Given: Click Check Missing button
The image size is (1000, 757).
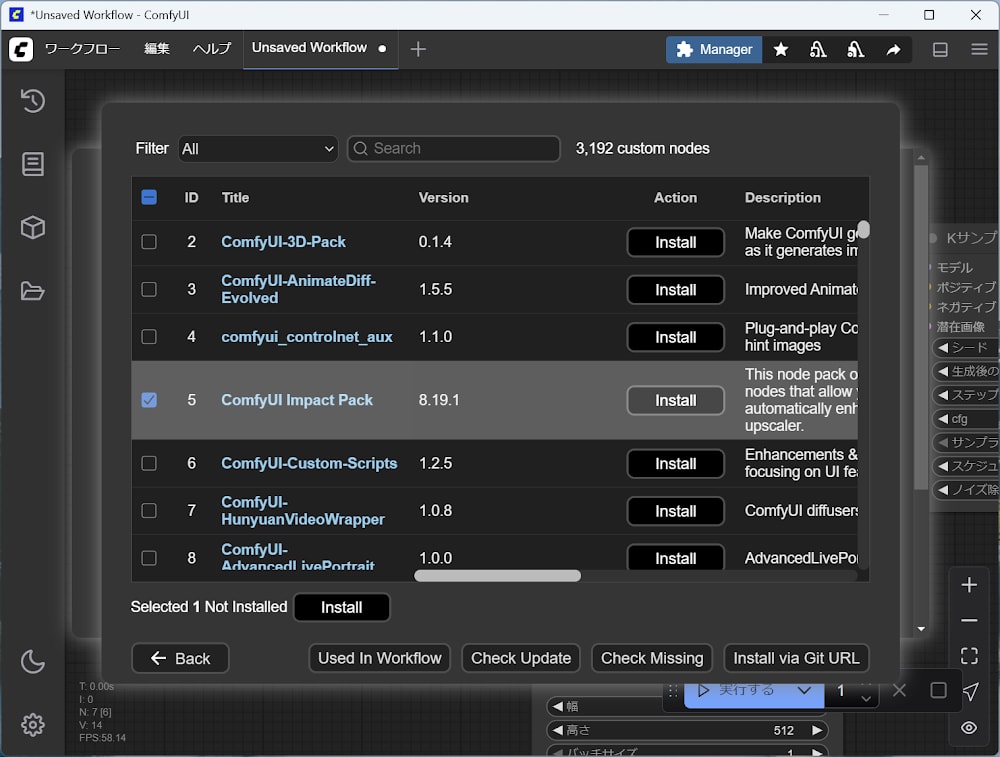Looking at the screenshot, I should point(652,658).
